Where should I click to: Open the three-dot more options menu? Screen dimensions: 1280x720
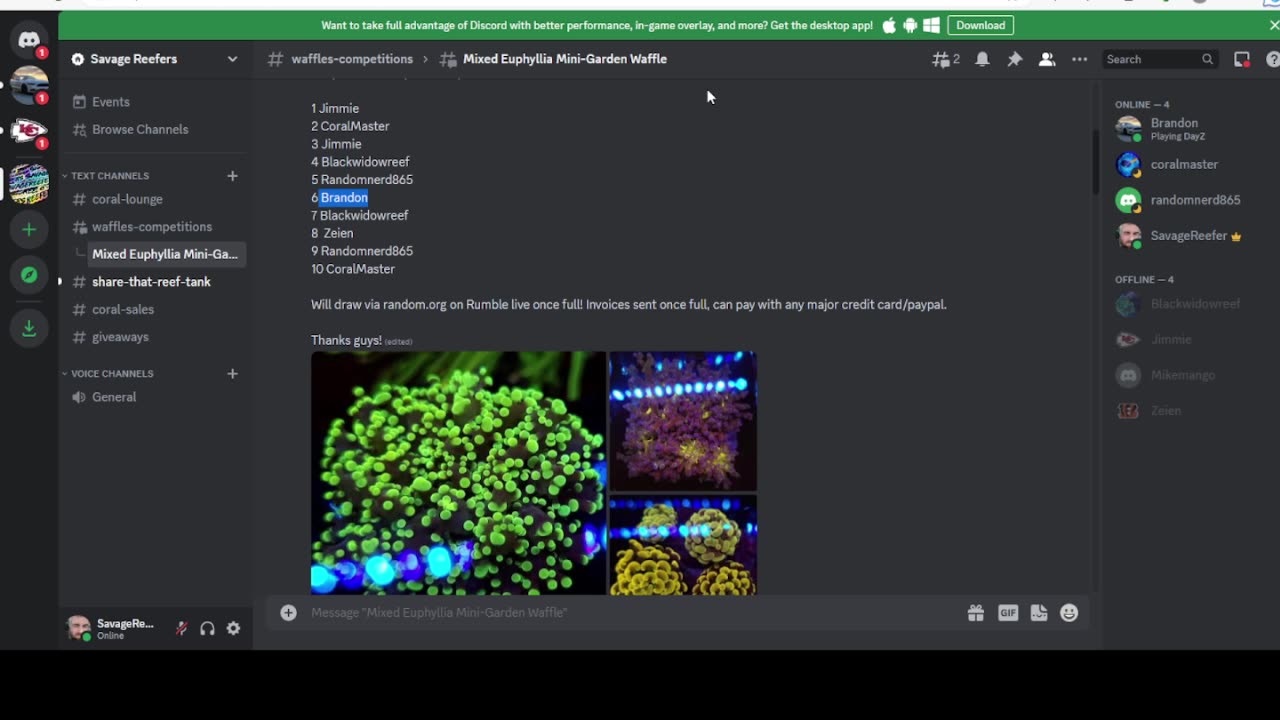pos(1079,59)
